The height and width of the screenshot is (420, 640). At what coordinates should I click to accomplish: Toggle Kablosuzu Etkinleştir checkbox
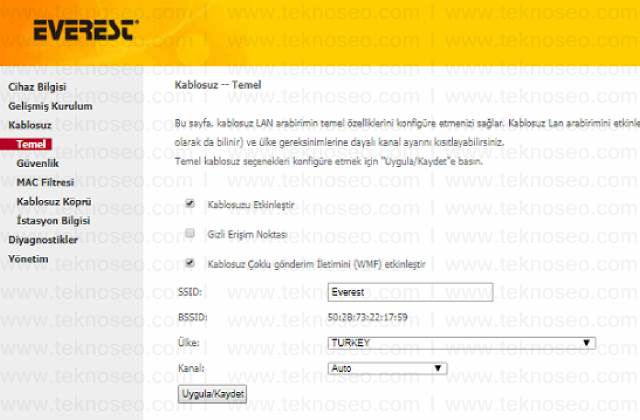click(190, 203)
